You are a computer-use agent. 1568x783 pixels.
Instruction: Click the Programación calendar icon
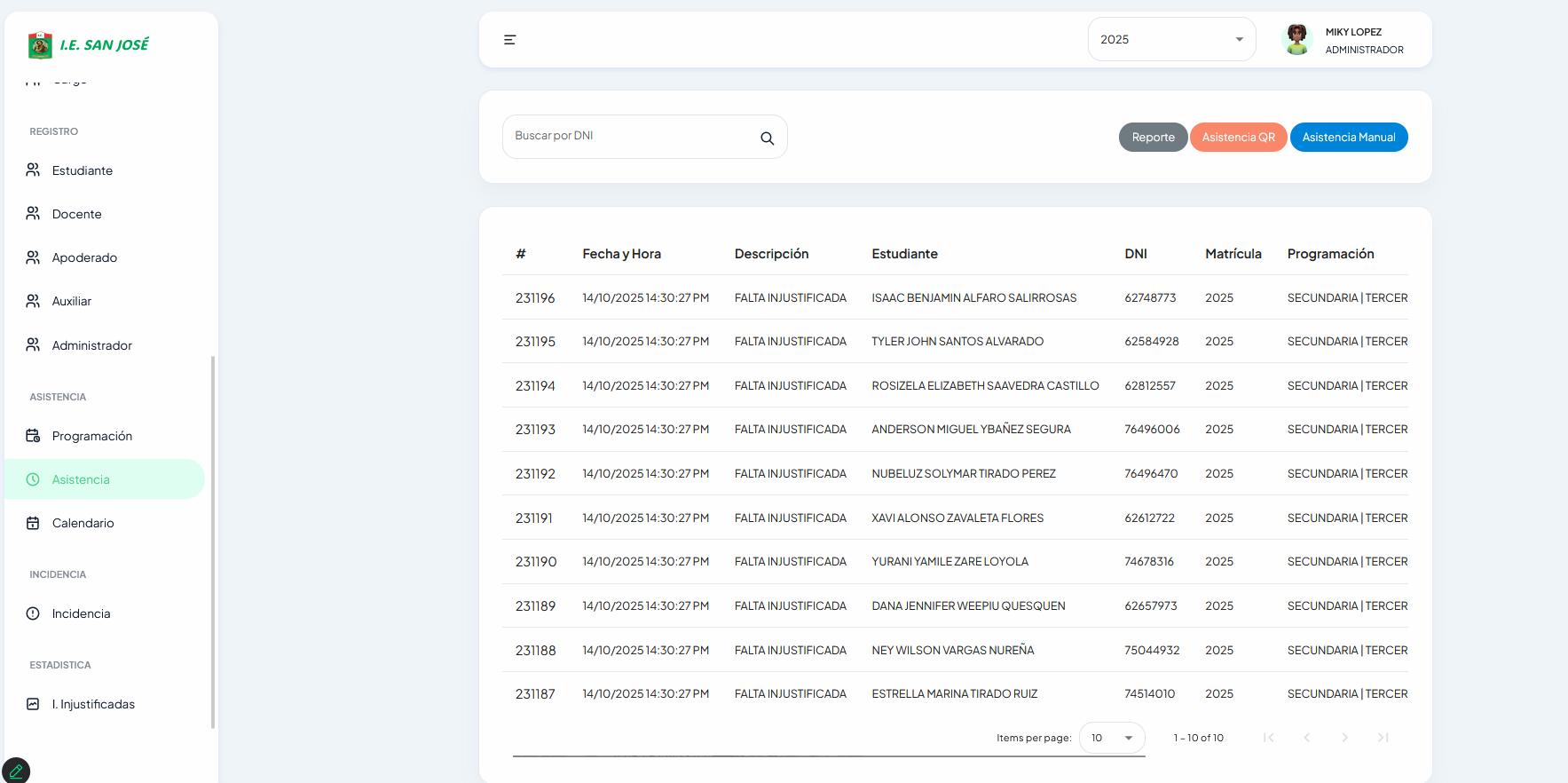(x=33, y=436)
